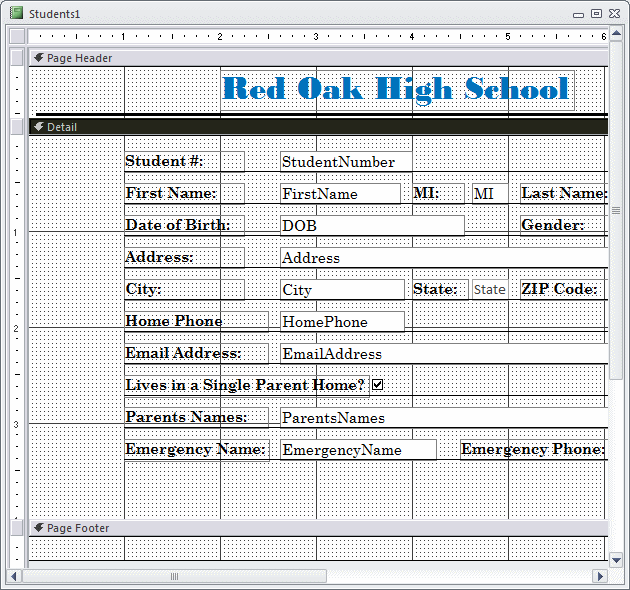Minimize the Students1 window

(578, 15)
